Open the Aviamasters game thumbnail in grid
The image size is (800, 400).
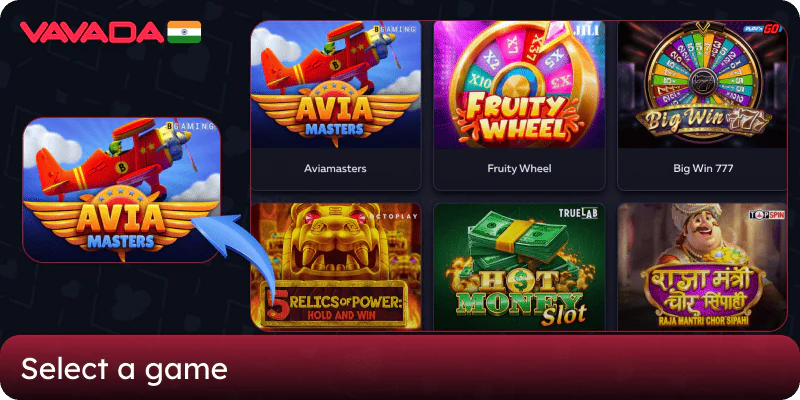click(x=336, y=85)
